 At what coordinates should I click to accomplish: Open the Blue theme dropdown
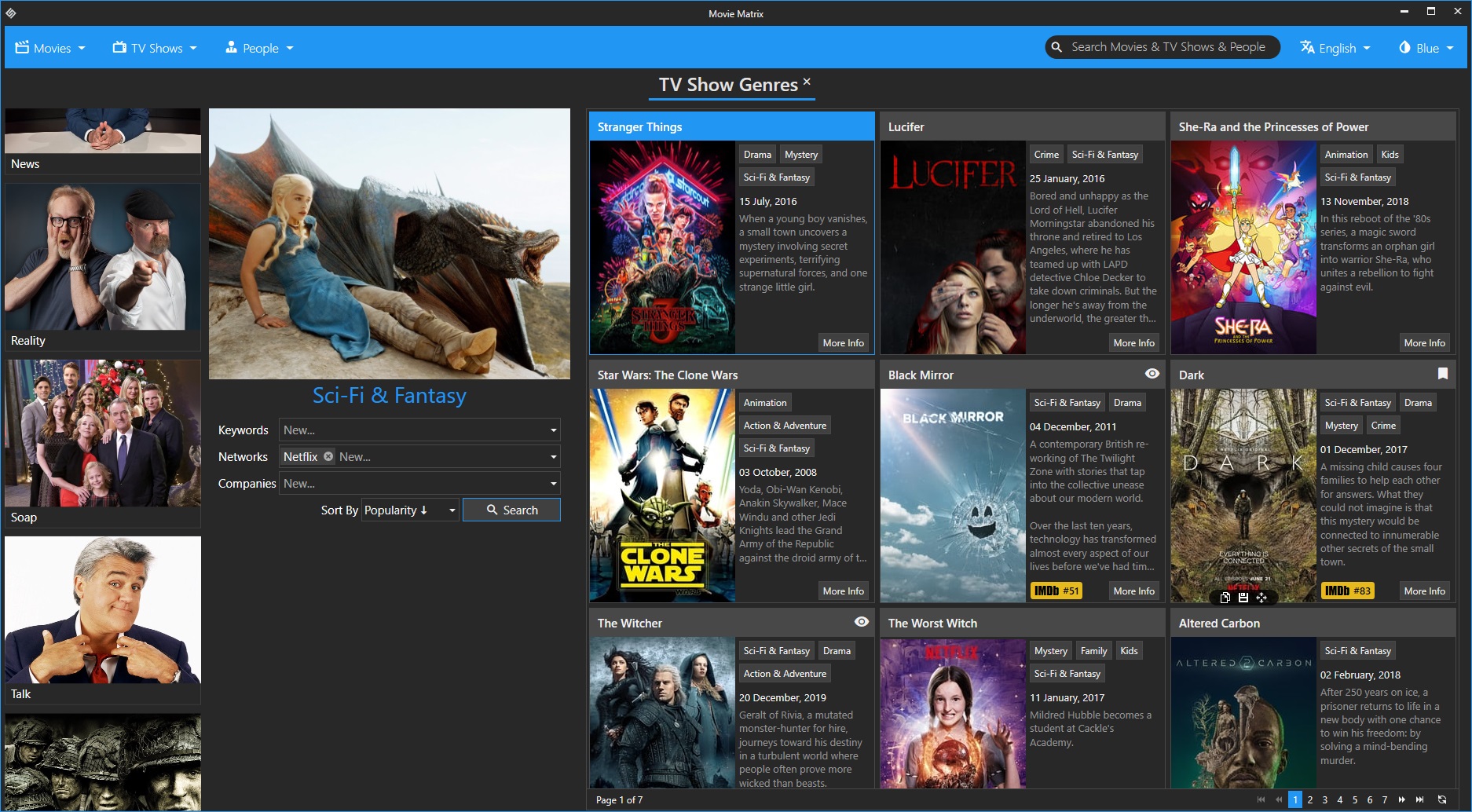click(x=1426, y=48)
